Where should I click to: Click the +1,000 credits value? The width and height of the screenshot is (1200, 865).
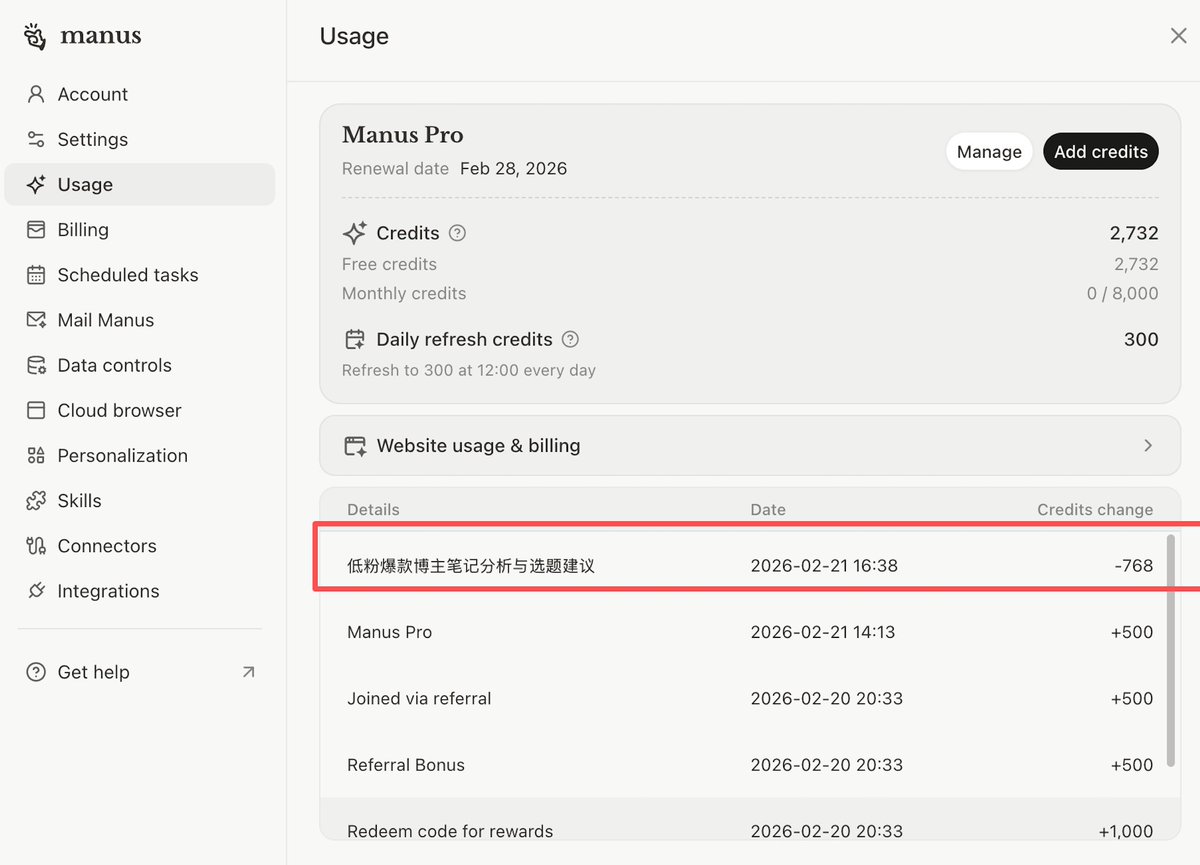tap(1127, 831)
